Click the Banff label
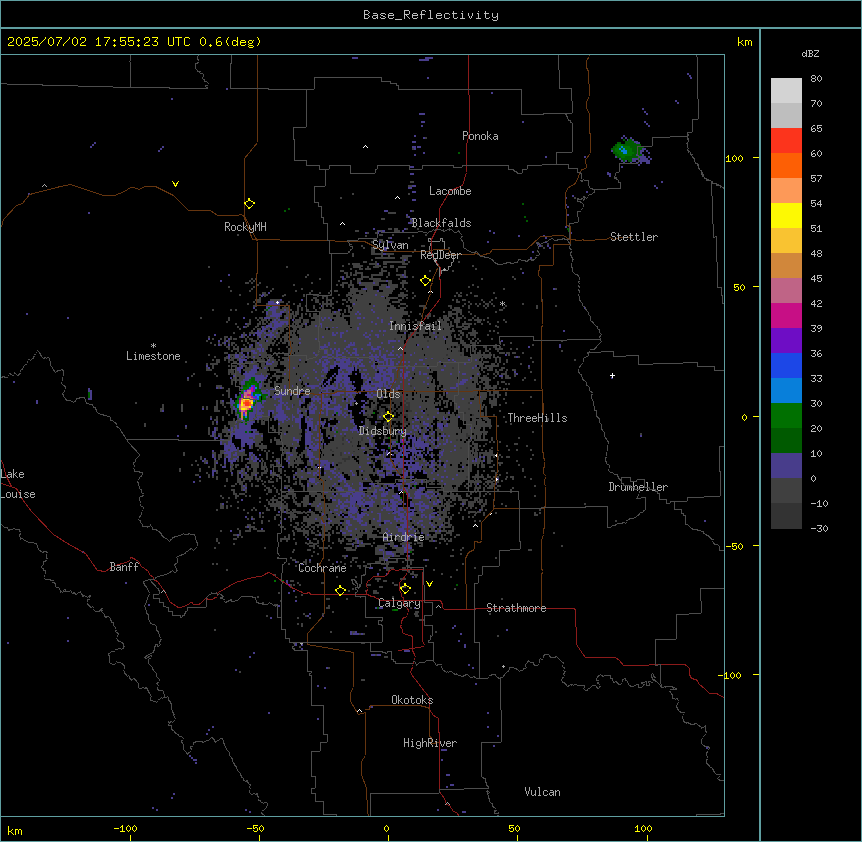The width and height of the screenshot is (862, 842). (x=124, y=567)
